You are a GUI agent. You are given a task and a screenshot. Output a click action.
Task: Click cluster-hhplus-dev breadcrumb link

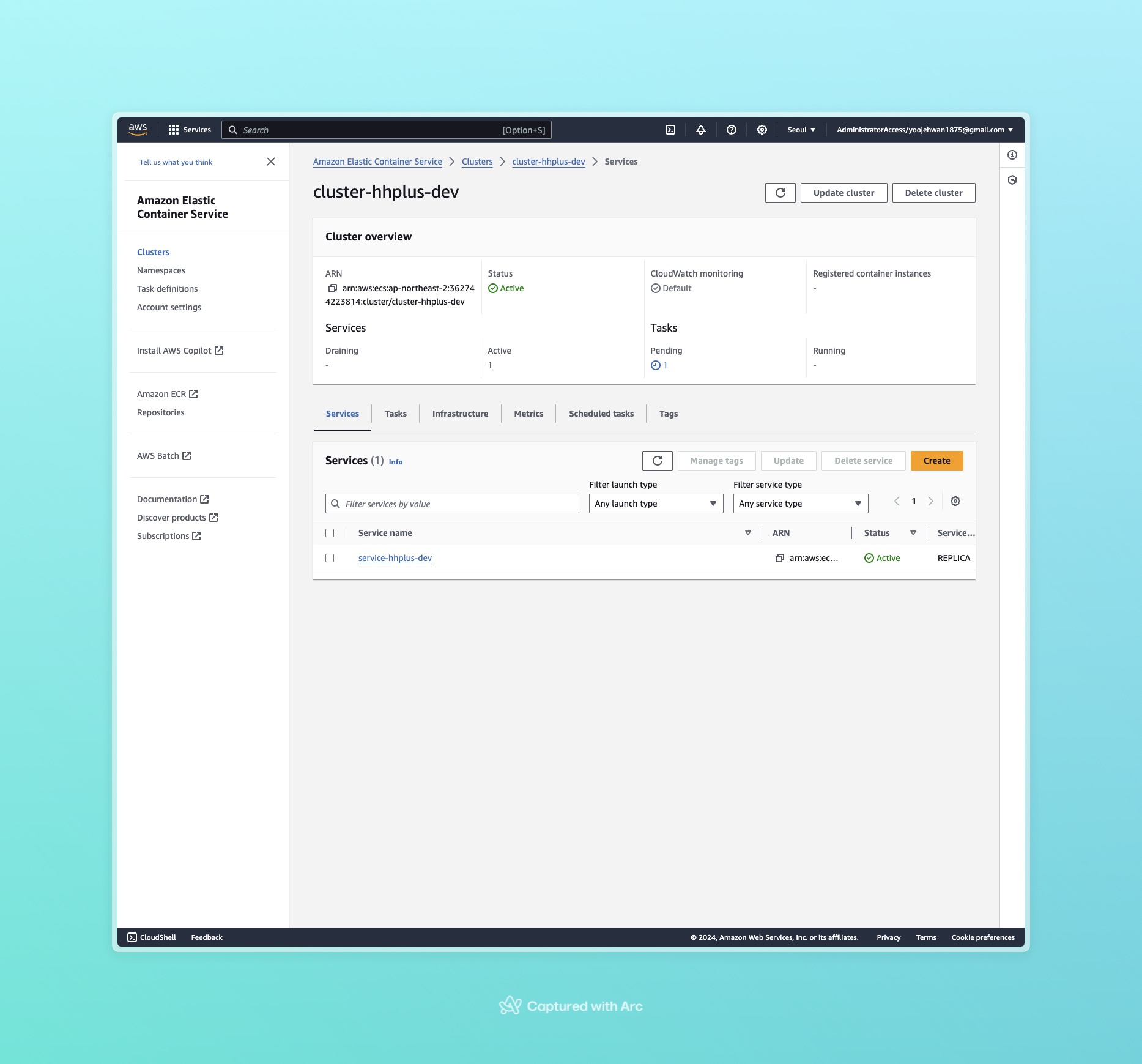[549, 162]
